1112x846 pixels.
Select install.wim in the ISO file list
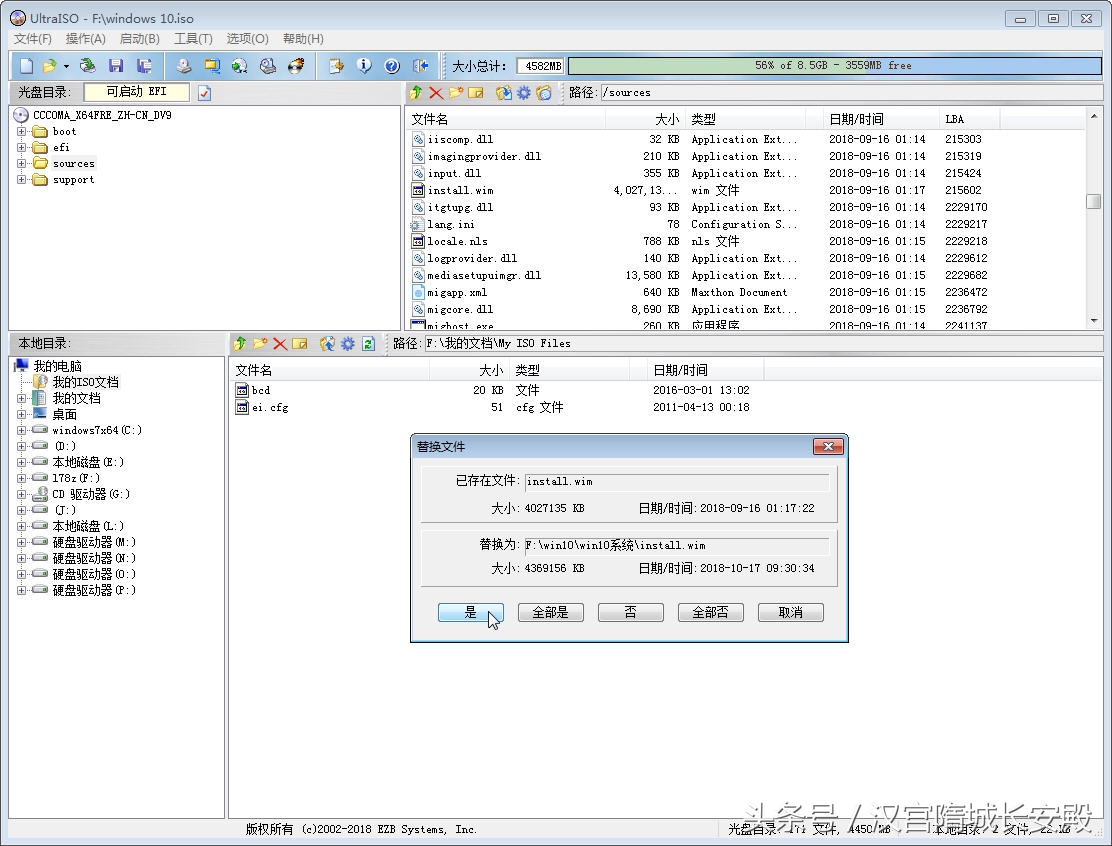click(x=460, y=190)
